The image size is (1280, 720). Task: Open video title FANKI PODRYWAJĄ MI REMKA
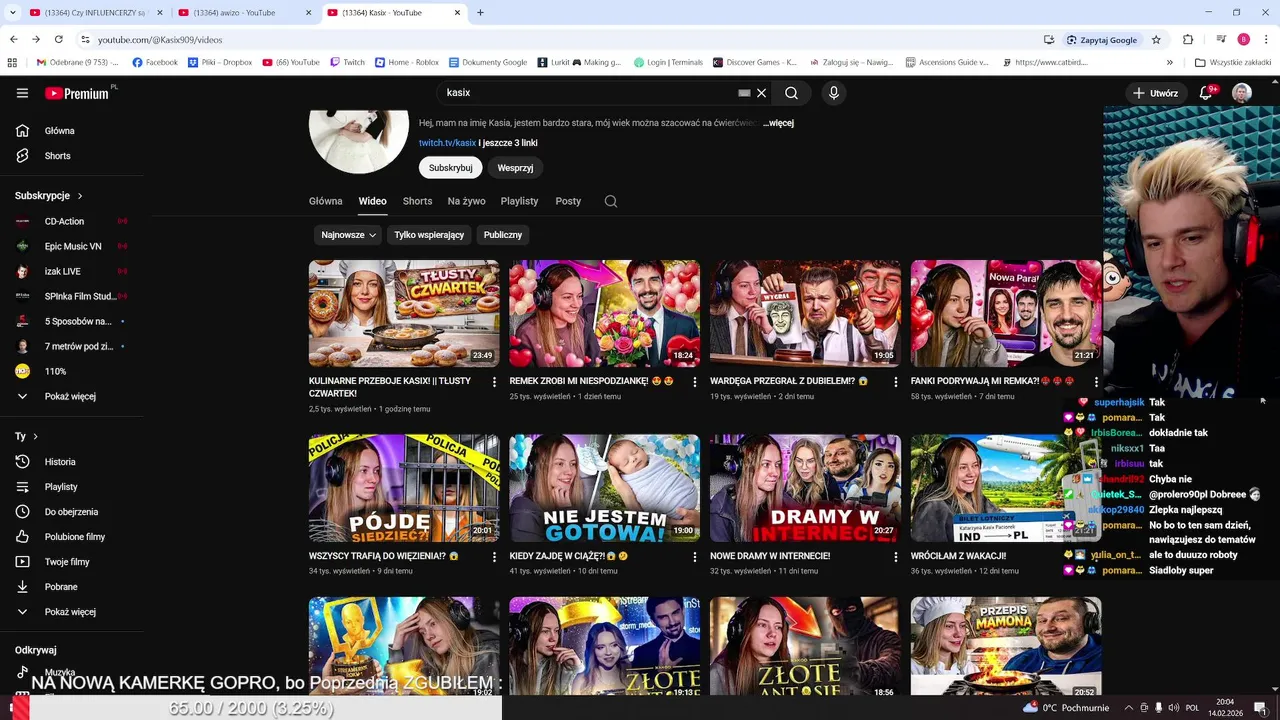coord(992,381)
